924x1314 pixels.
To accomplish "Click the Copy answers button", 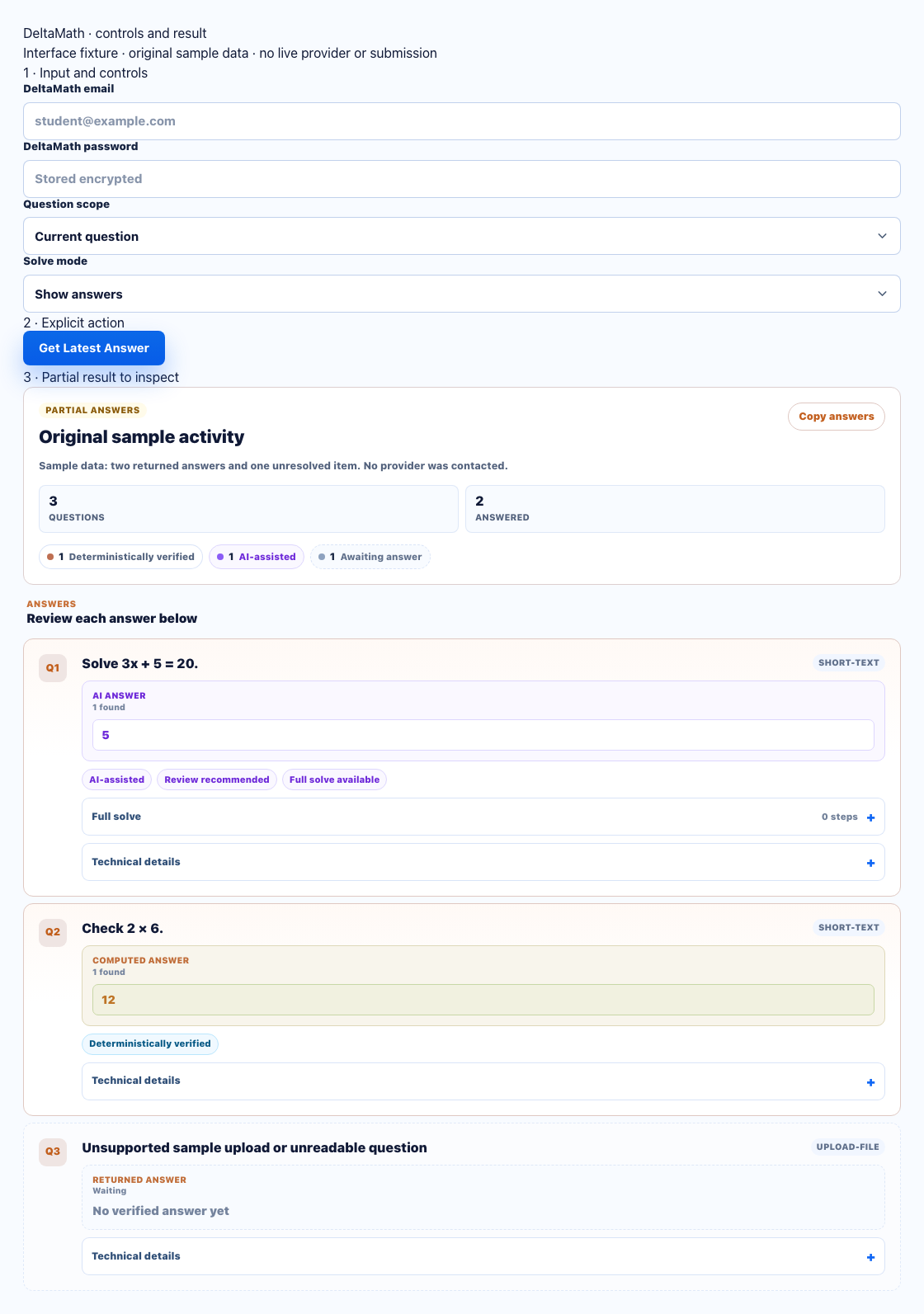I will pos(836,417).
